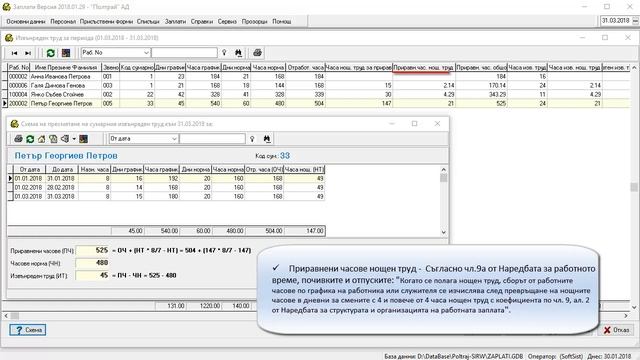Click the export arrow icon in scheme toolbar
The height and width of the screenshot is (360, 640).
coord(64,139)
